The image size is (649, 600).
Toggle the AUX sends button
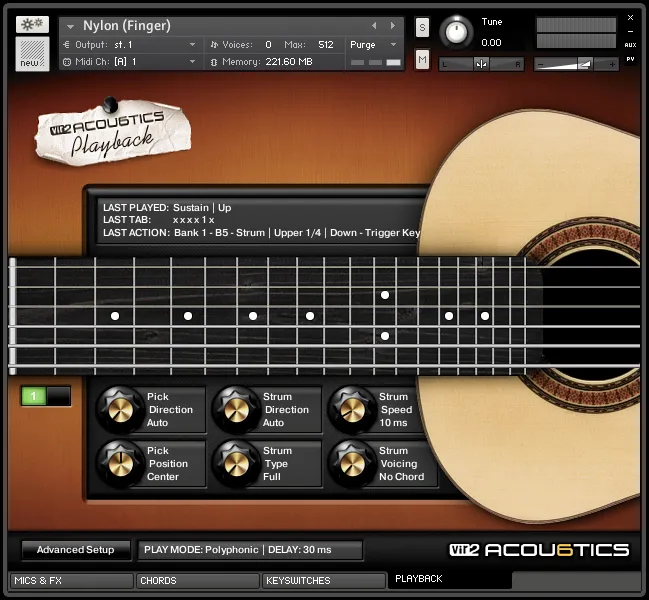coord(630,45)
